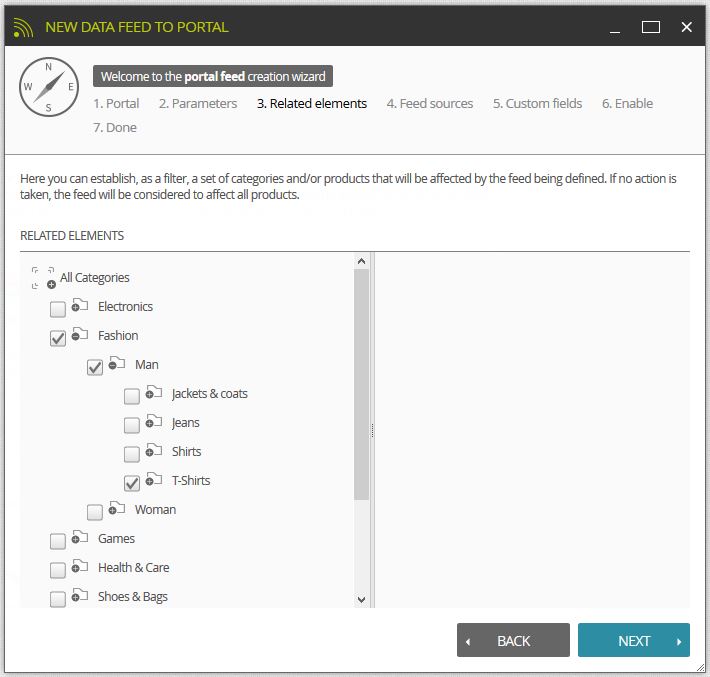Select the Man category label
This screenshot has height=677, width=710.
pos(147,365)
